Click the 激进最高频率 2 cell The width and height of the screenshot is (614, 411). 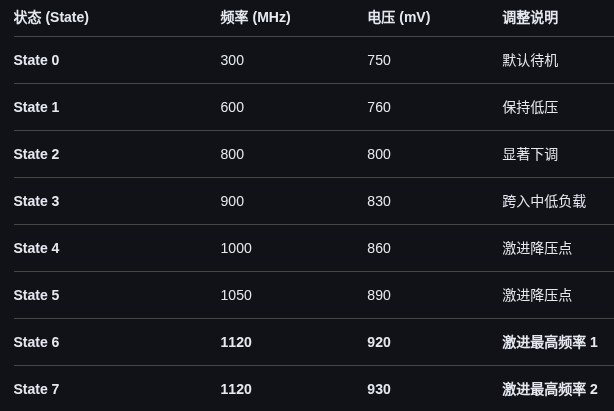pos(550,389)
